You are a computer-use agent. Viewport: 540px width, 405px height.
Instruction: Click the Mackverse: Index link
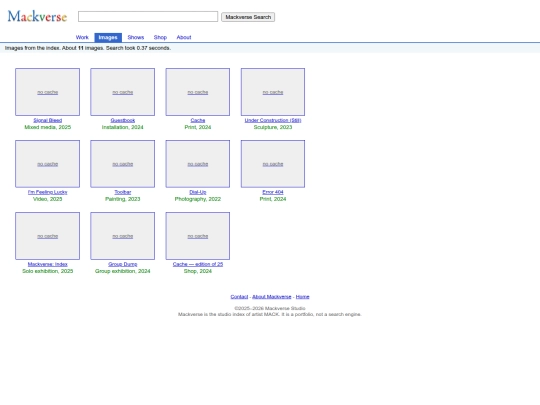tap(48, 264)
